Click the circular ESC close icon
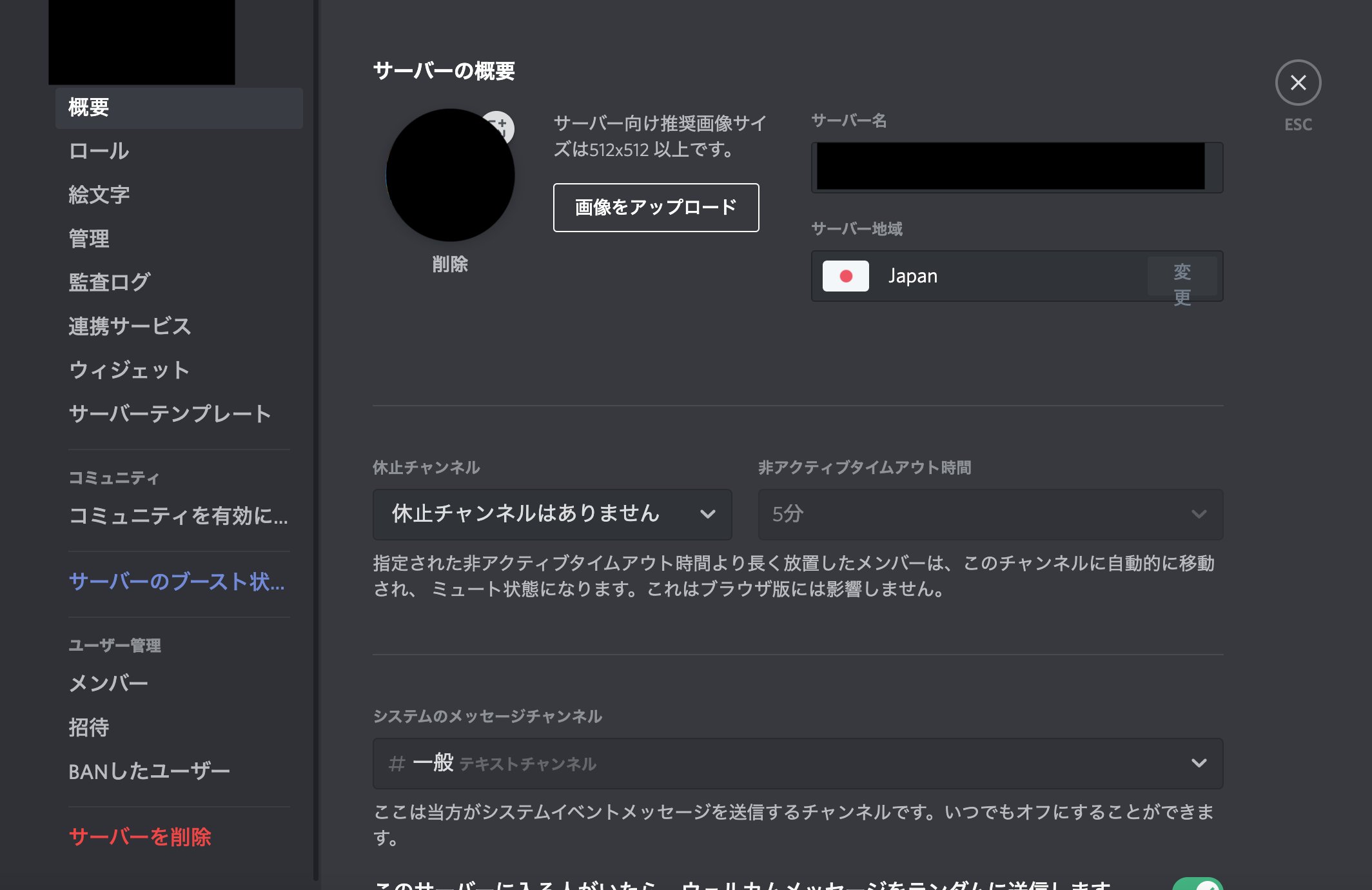The width and height of the screenshot is (1372, 890). 1298,83
